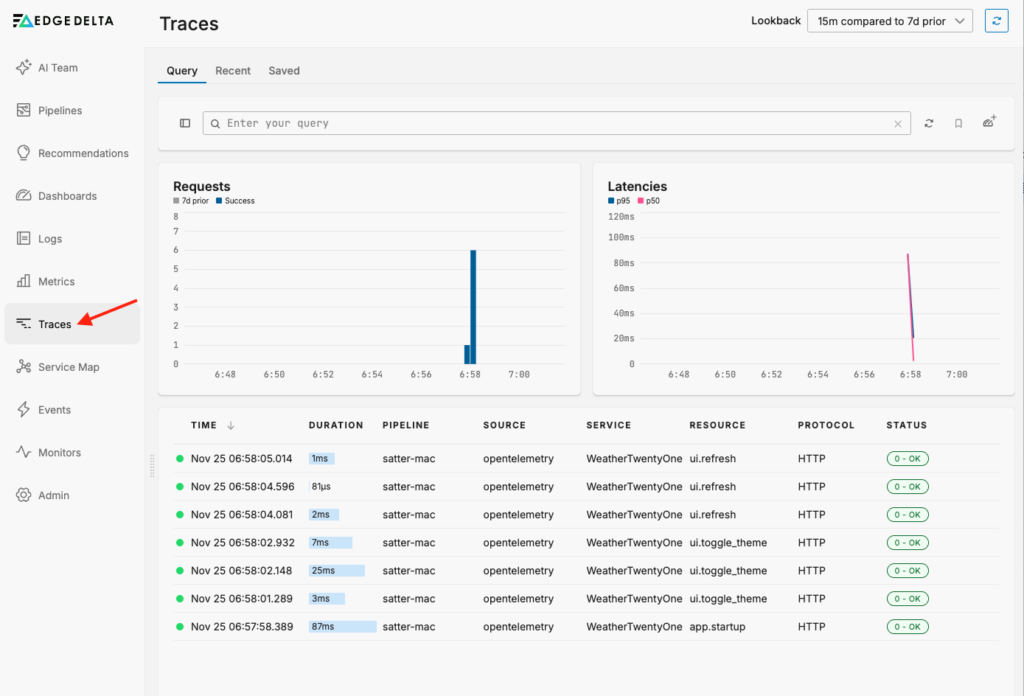Sort traces by the TIME column
Image resolution: width=1024 pixels, height=696 pixels.
point(204,425)
